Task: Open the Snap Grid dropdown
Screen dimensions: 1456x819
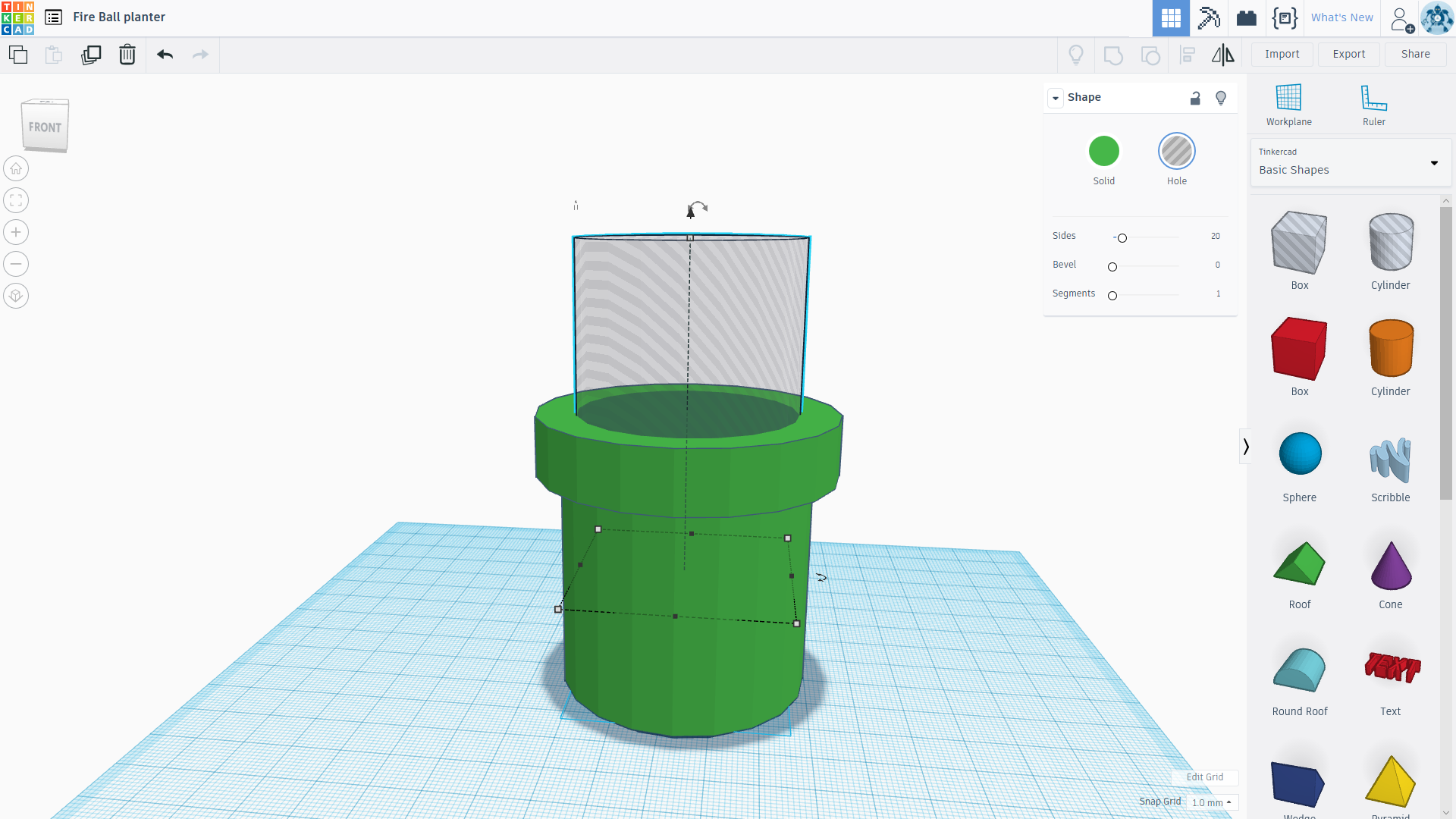Action: coord(1212,802)
